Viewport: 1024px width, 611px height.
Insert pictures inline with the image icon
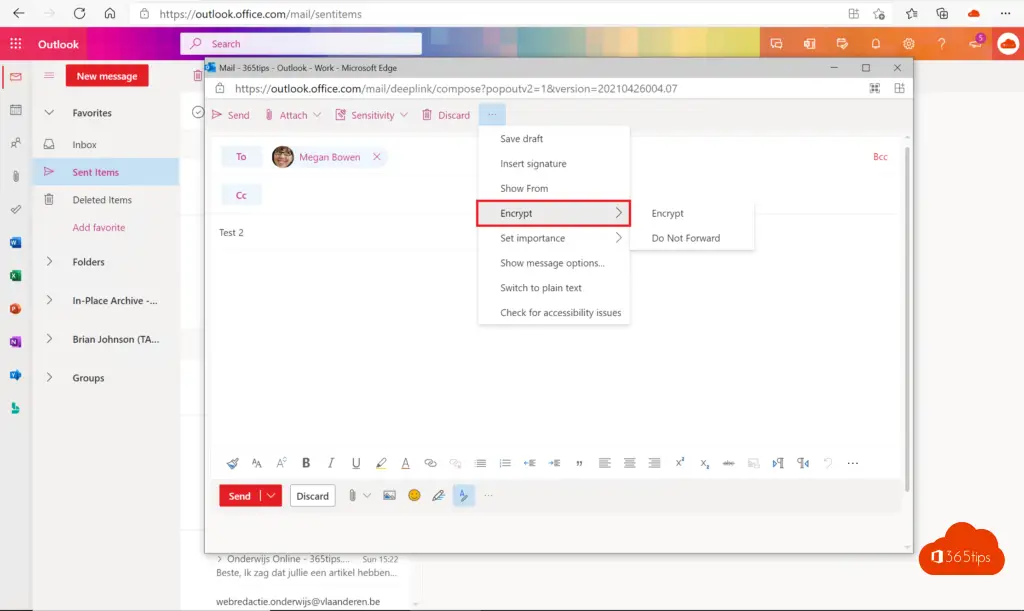click(389, 495)
